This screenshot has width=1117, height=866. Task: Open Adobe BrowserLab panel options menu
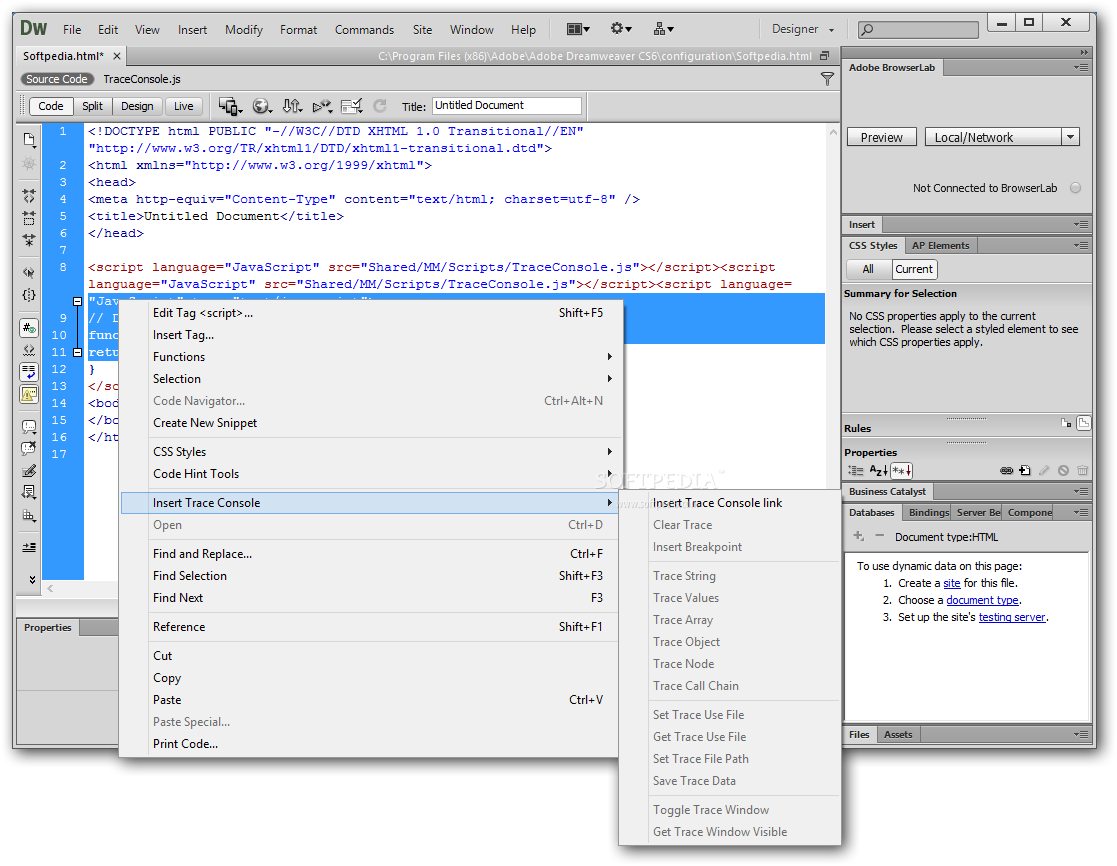(1081, 68)
